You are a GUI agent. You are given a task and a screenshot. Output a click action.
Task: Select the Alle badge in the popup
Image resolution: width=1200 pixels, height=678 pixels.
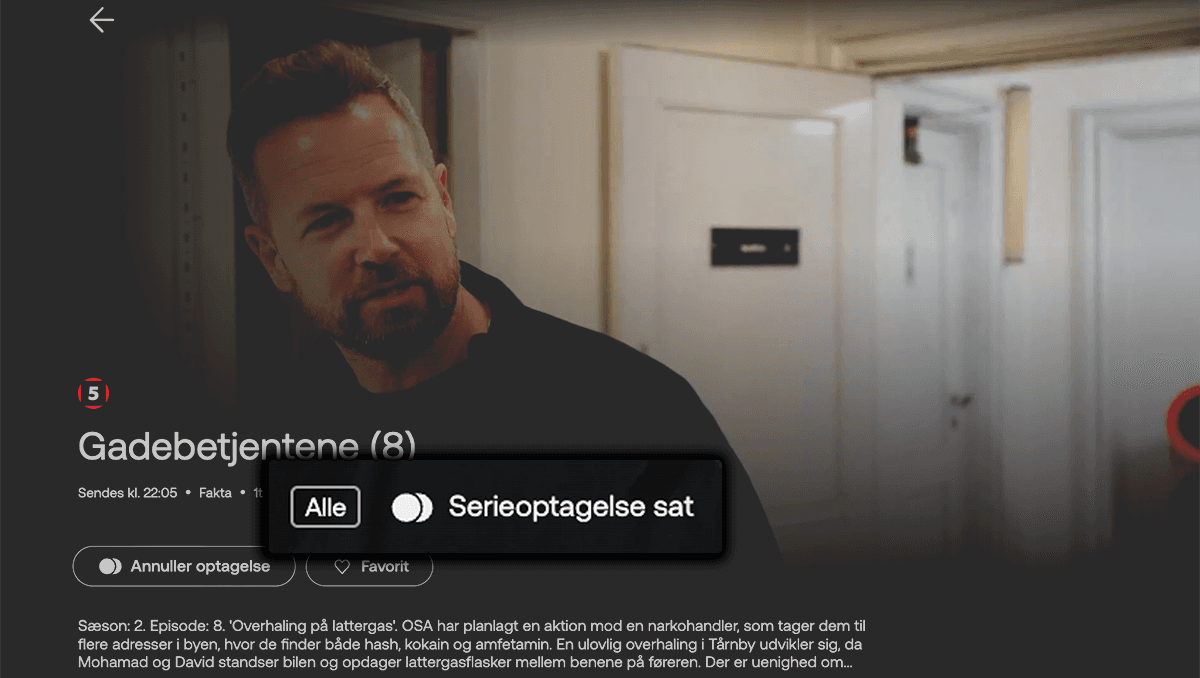pos(325,507)
